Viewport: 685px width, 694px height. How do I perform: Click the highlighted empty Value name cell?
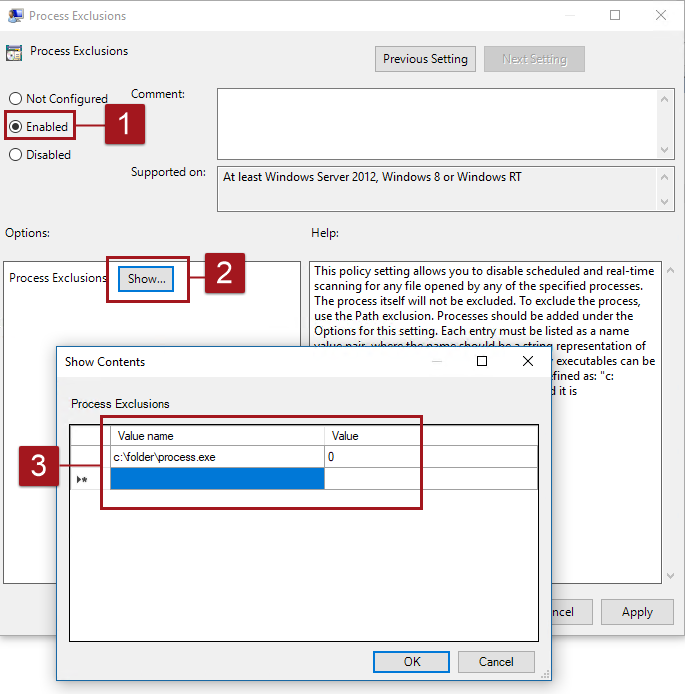click(217, 480)
